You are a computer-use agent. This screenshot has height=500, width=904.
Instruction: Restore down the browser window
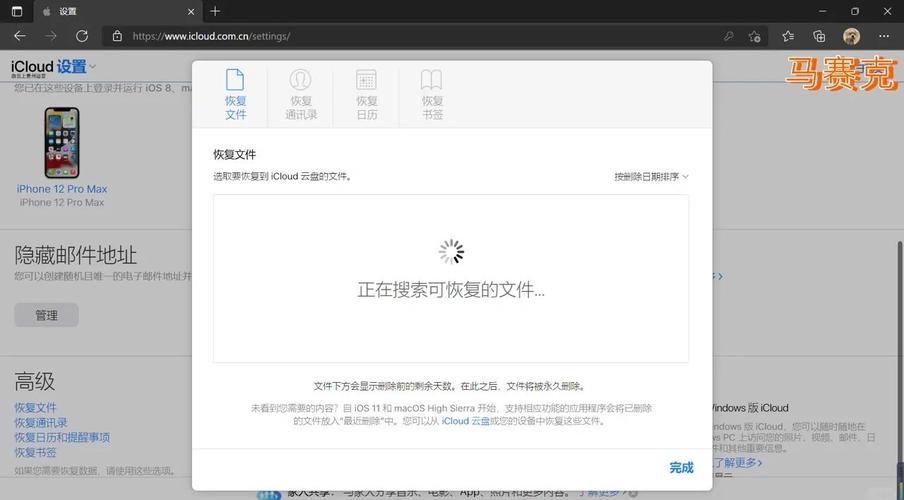coord(855,11)
